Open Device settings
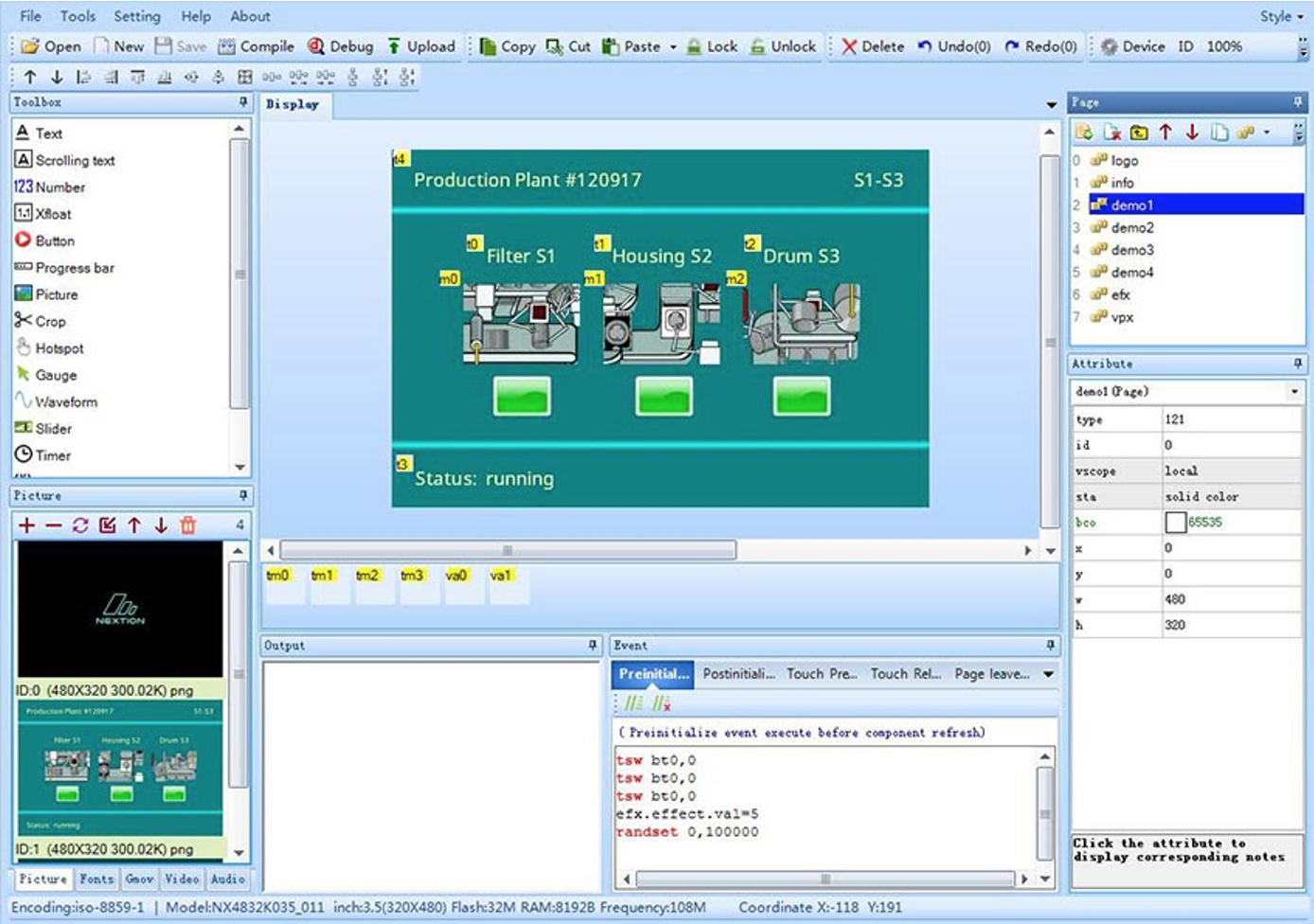The width and height of the screenshot is (1314, 924). pyautogui.click(x=1133, y=46)
